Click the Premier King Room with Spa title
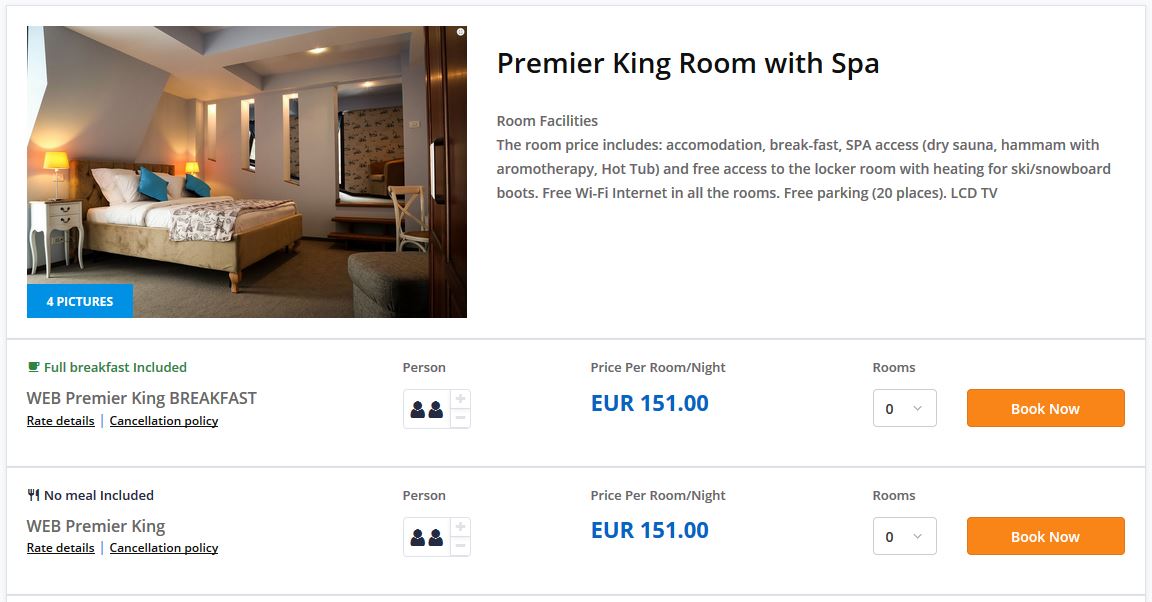Image resolution: width=1152 pixels, height=602 pixels. (x=688, y=64)
